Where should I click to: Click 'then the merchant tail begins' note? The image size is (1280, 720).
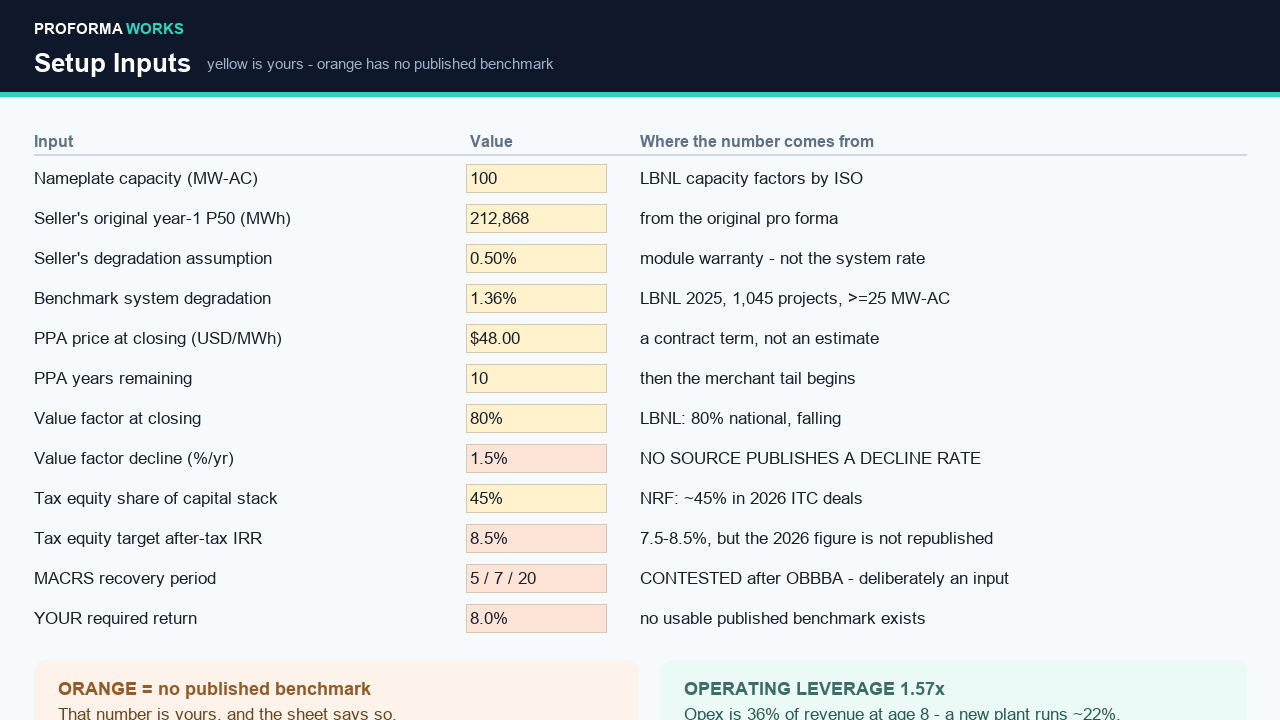[747, 378]
